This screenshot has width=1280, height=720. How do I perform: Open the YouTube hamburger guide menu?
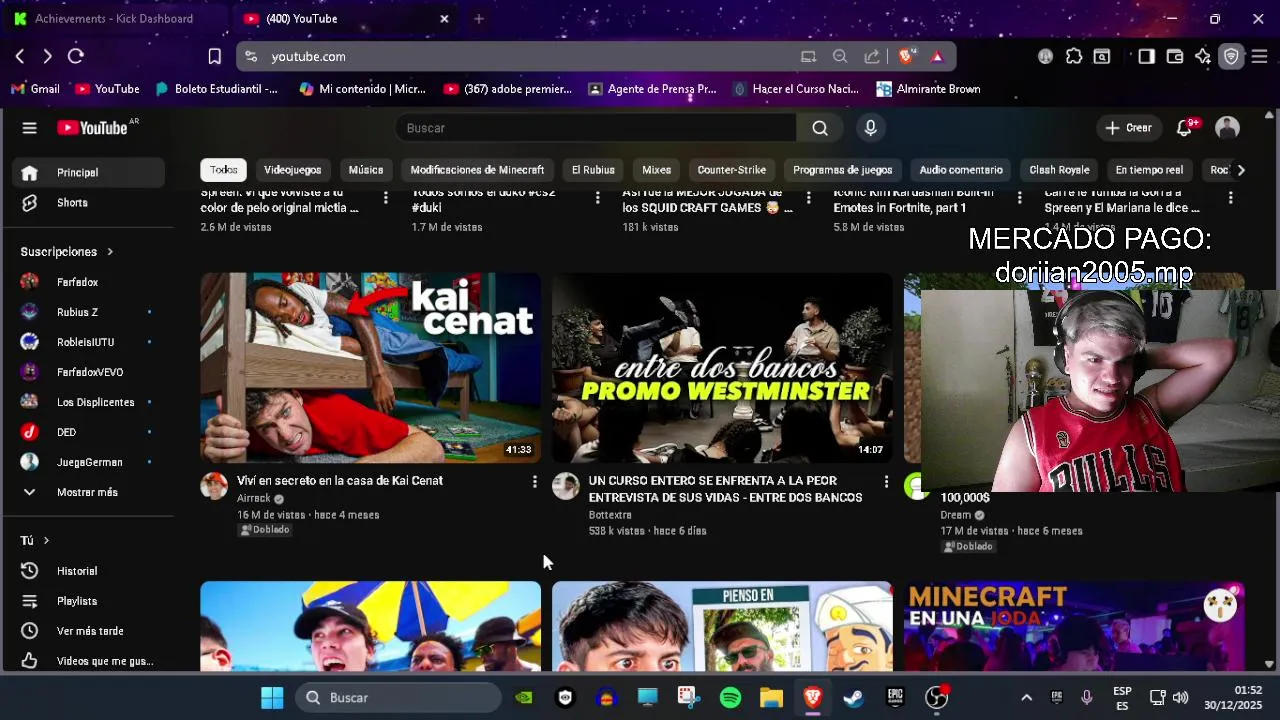click(x=29, y=128)
